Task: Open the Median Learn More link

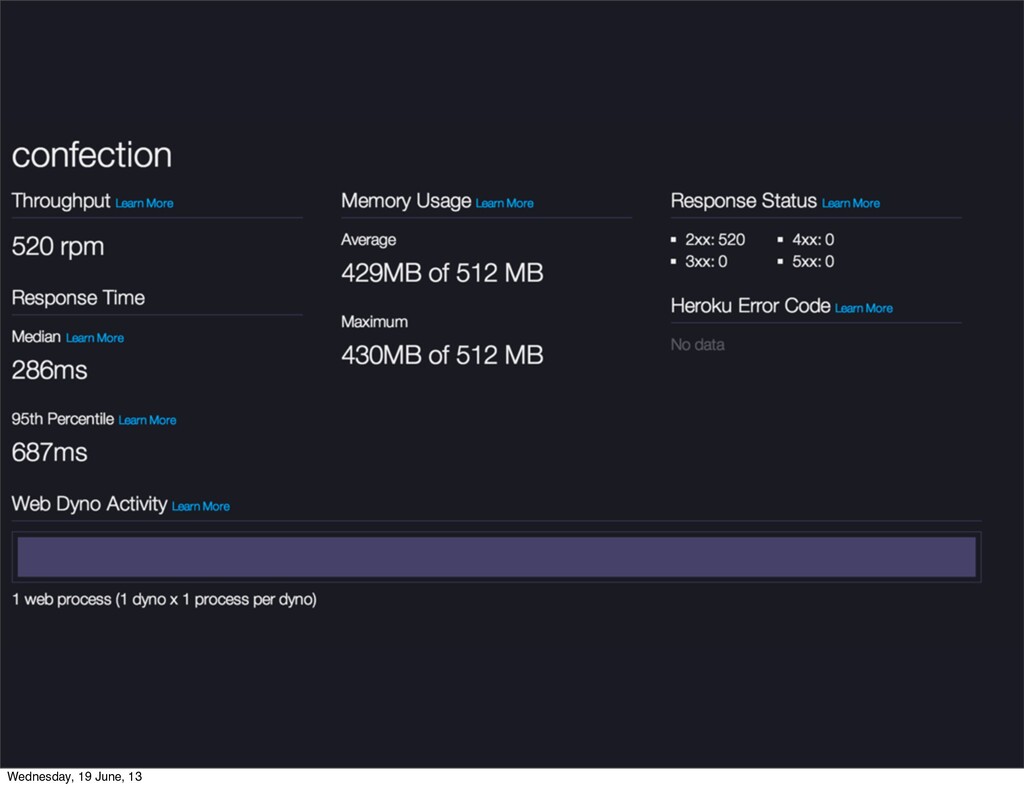Action: 95,338
